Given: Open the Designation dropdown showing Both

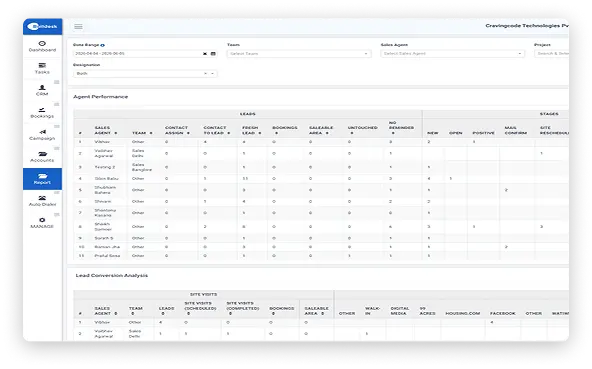Looking at the screenshot, I should click(x=145, y=74).
